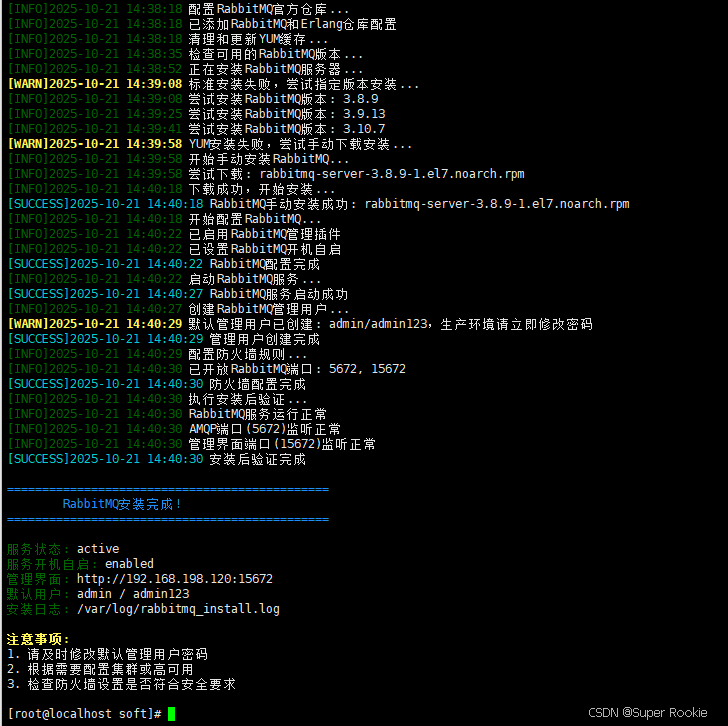728x726 pixels.
Task: Click log line trying RabbitMQ version 3.8.9
Action: [x=193, y=99]
